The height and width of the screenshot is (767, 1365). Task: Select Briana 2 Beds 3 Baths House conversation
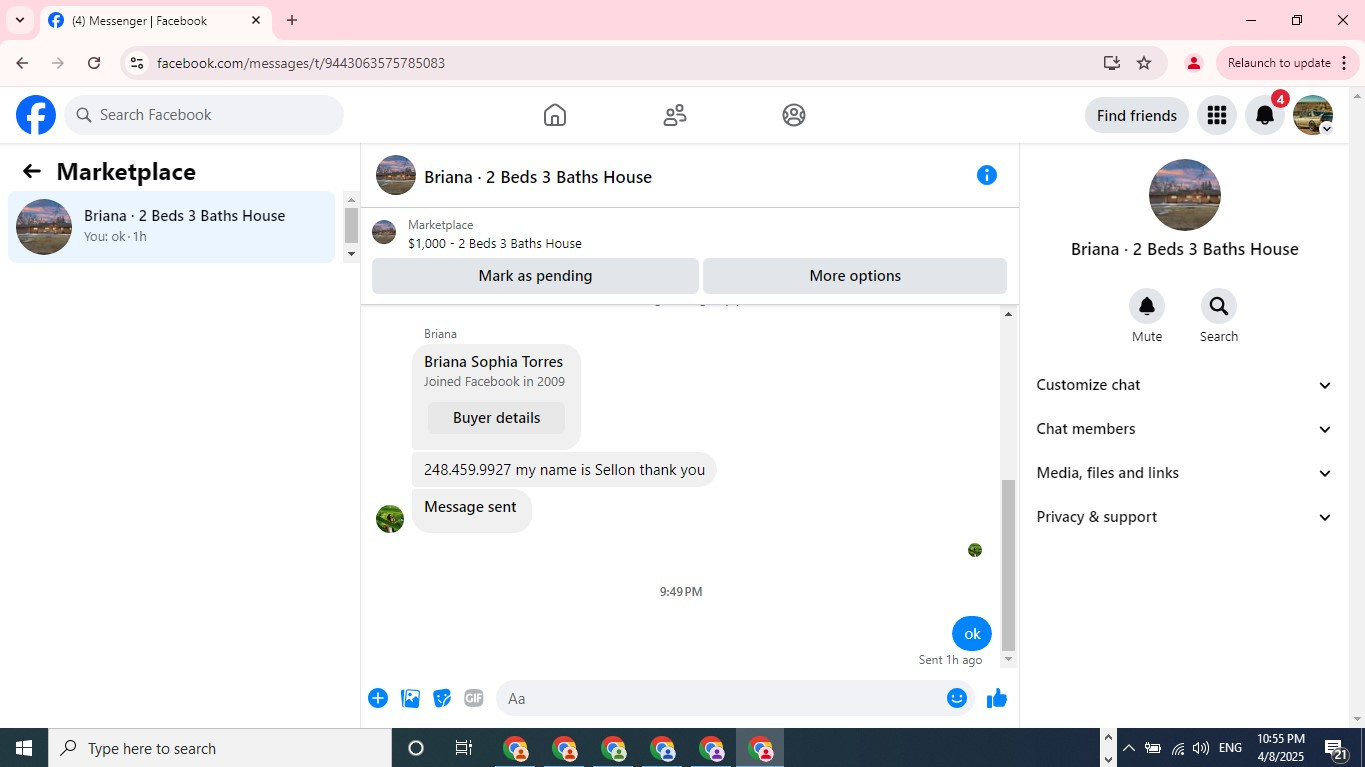(x=171, y=227)
